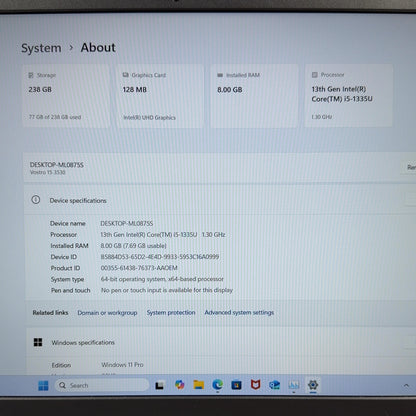The width and height of the screenshot is (416, 416).
Task: Open McAfee from the taskbar
Action: point(255,385)
